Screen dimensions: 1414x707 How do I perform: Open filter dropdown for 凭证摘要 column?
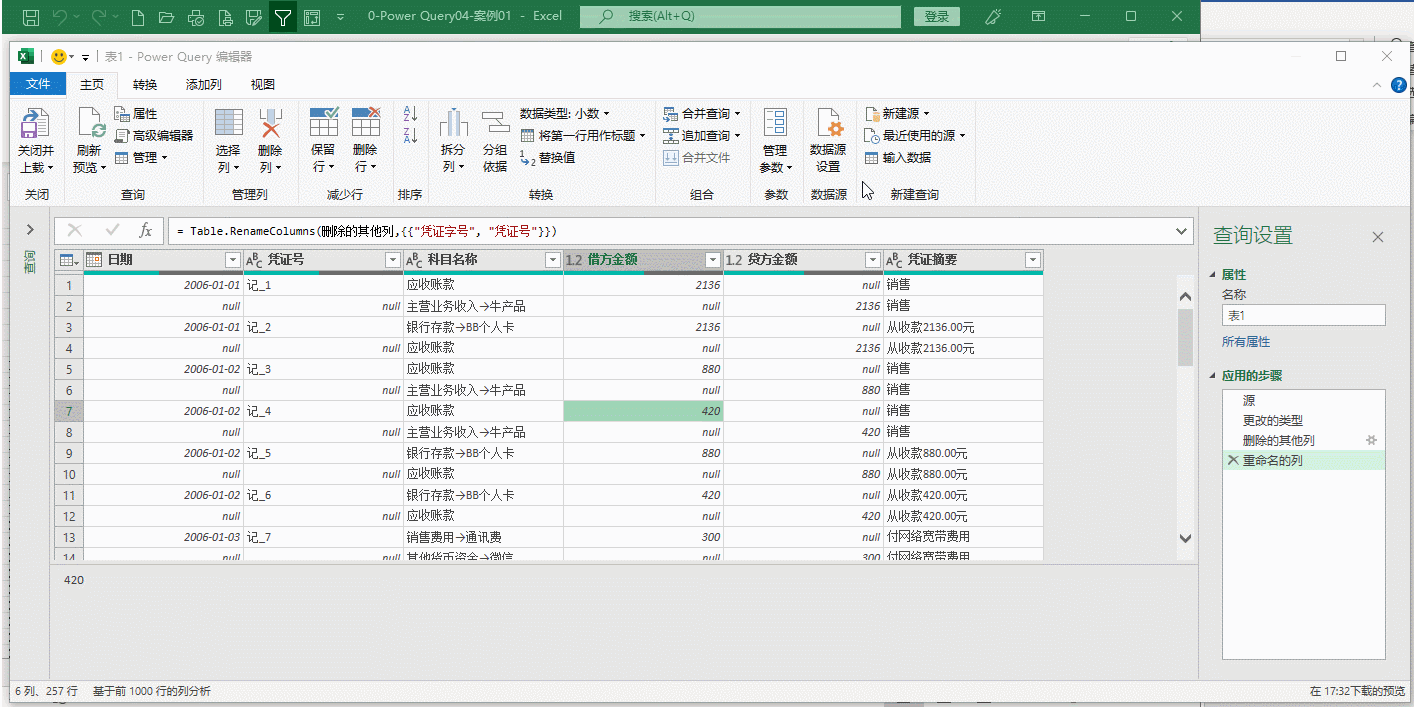[x=1032, y=260]
